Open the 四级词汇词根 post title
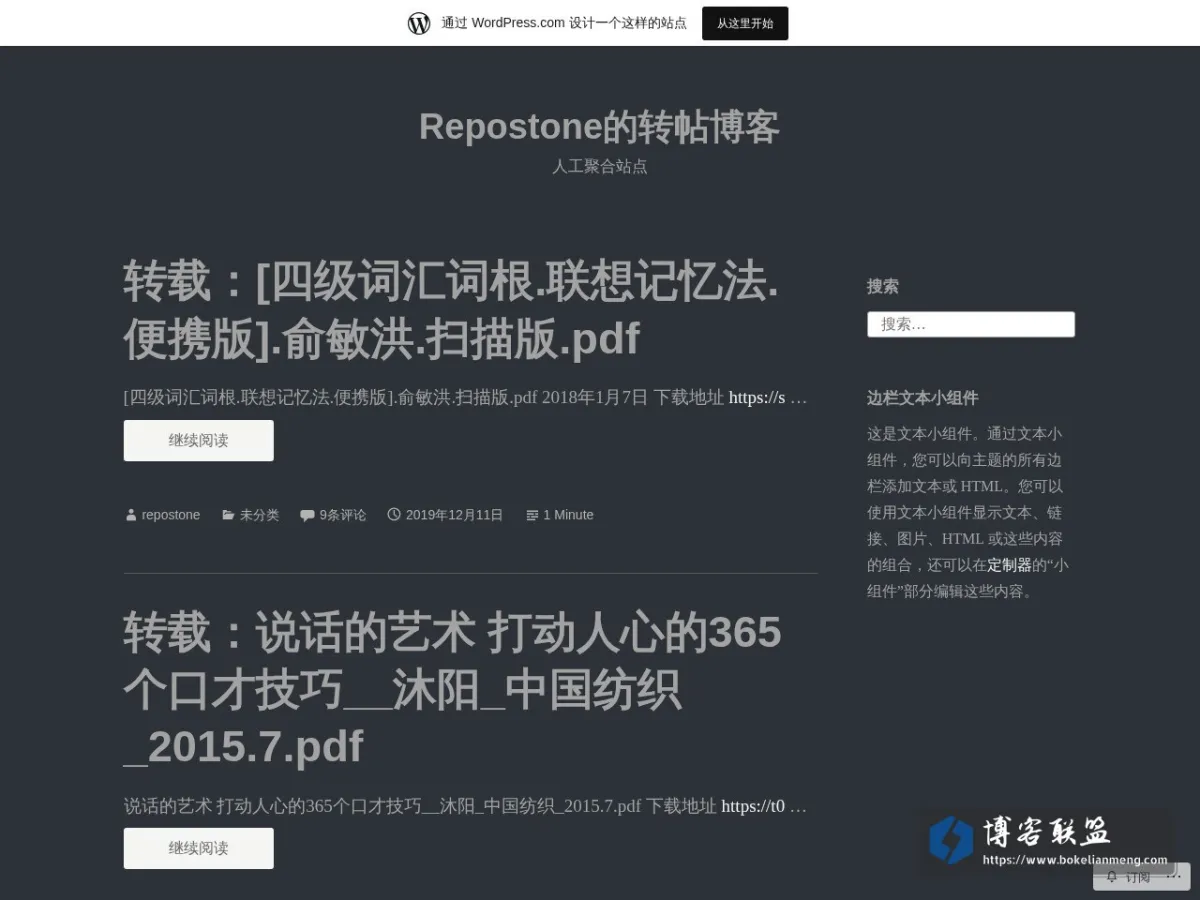 pos(451,309)
